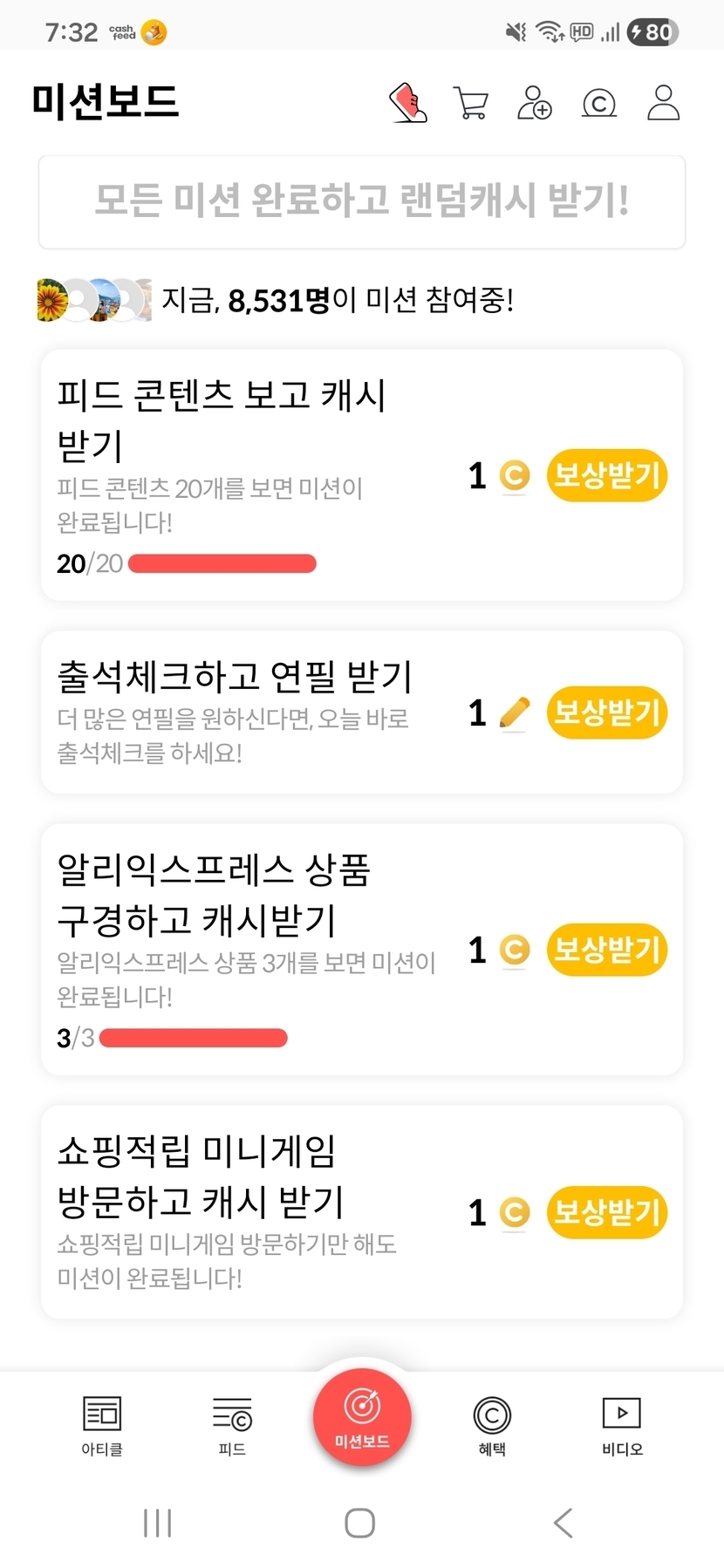Tap the gold coin on the feed content mission

(x=514, y=476)
